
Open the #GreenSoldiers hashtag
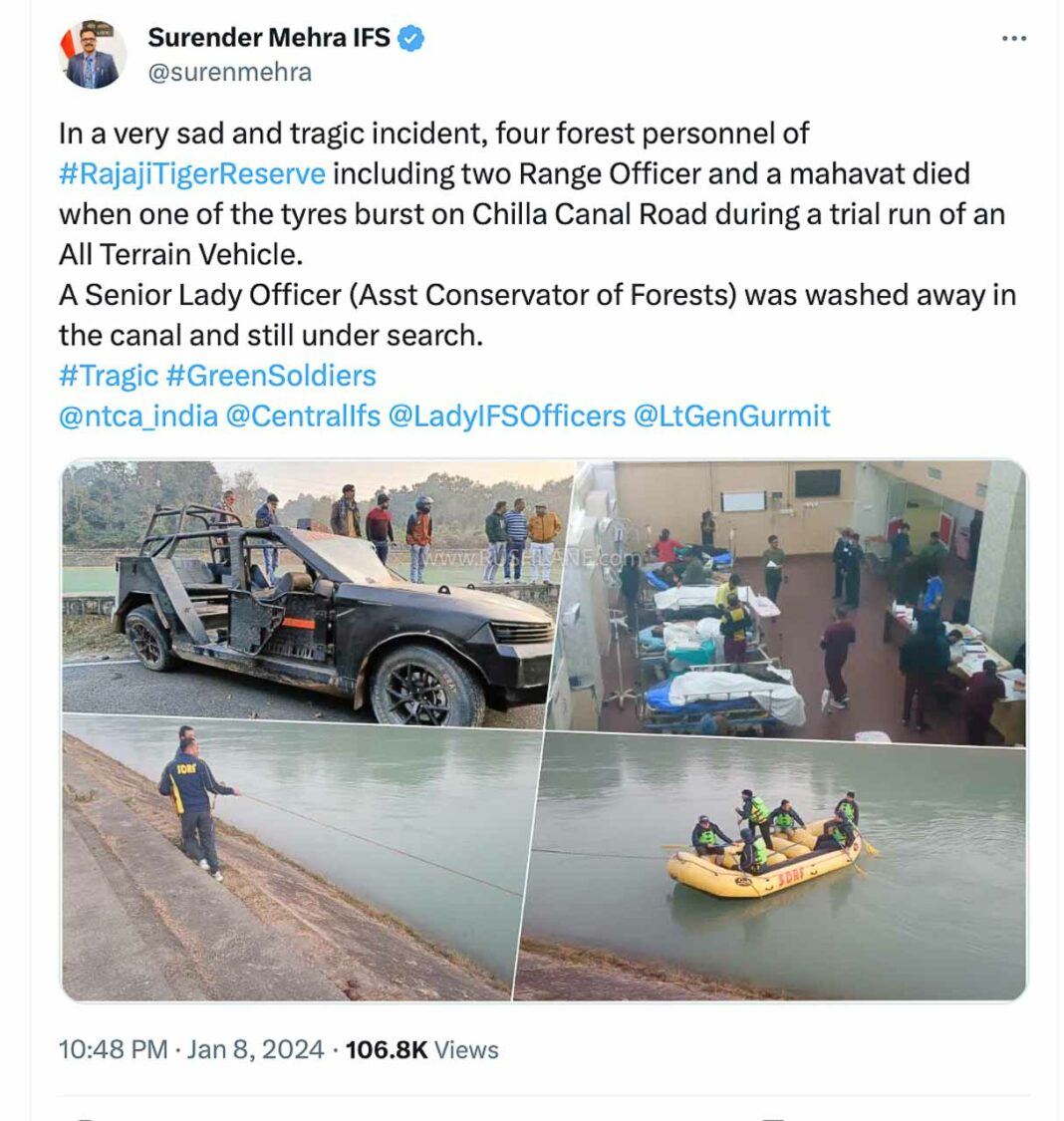(271, 376)
